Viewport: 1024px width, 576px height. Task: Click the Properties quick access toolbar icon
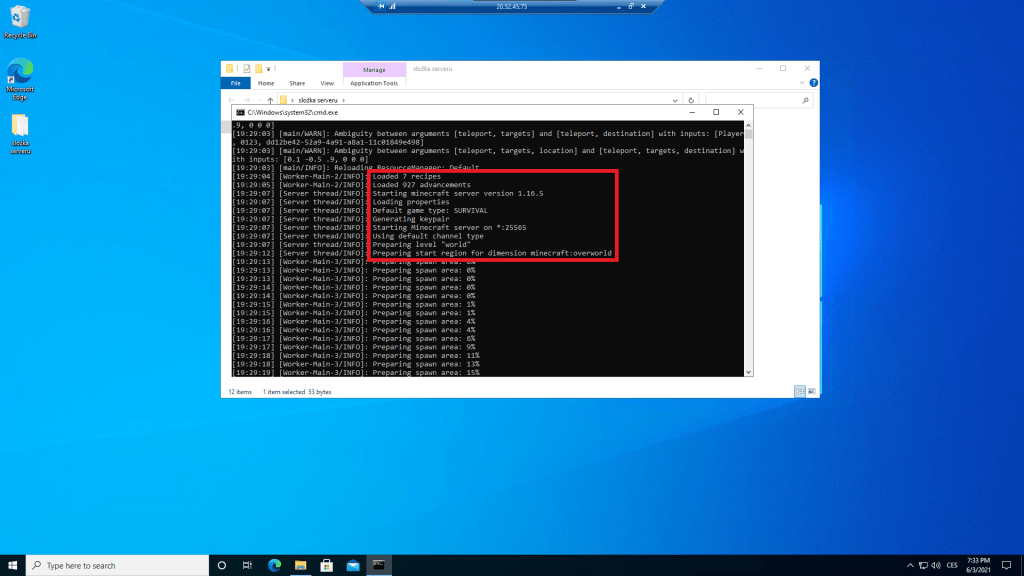point(247,69)
